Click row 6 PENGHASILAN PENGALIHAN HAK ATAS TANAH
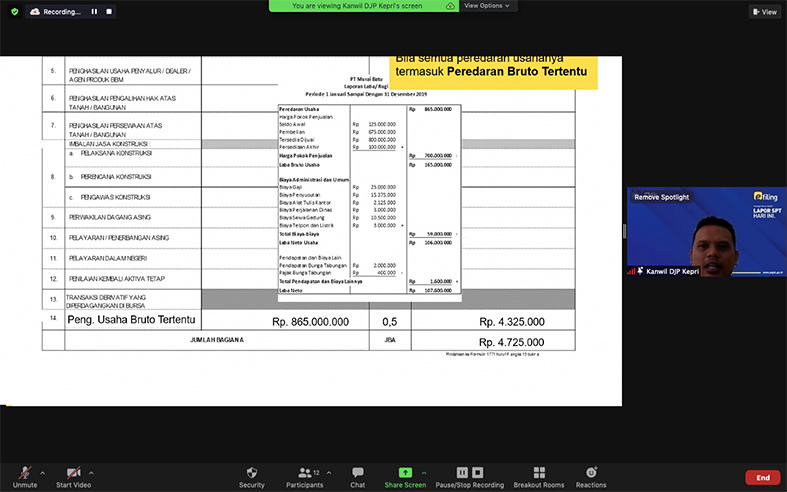Image resolution: width=787 pixels, height=492 pixels. pyautogui.click(x=122, y=102)
